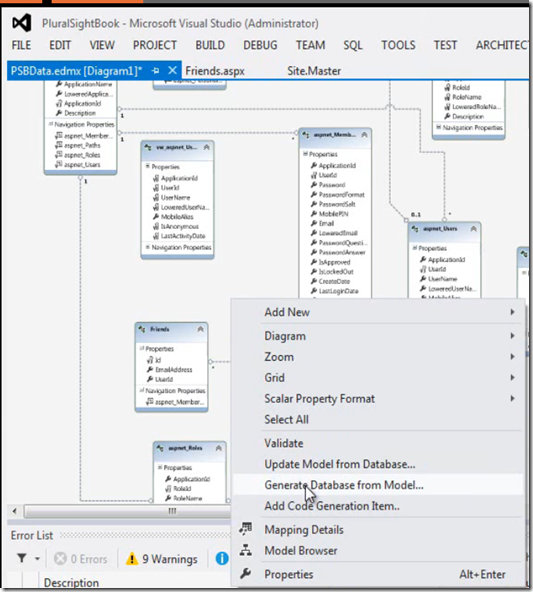
Task: Collapse the aspnet_Users entity chevron
Action: [x=473, y=229]
